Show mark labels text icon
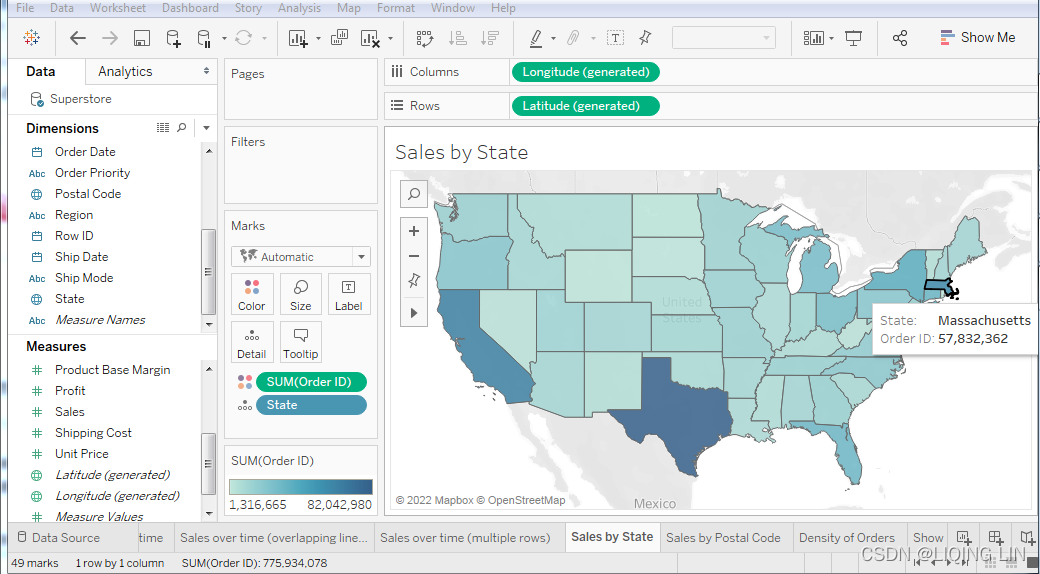Viewport: 1040px width, 574px height. [x=616, y=38]
